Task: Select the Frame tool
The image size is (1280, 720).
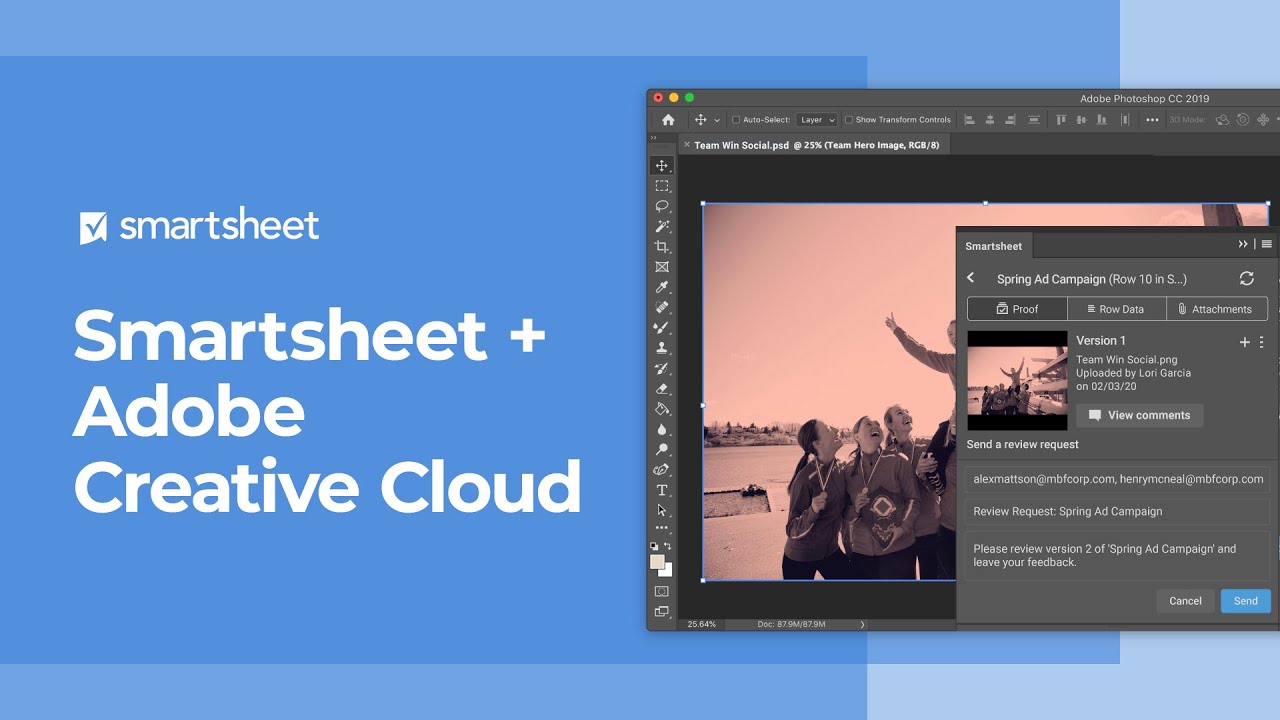Action: (662, 267)
